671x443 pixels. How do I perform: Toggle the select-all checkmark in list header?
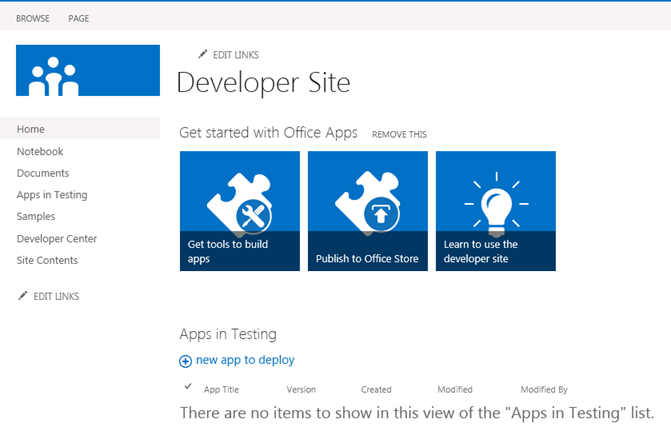[x=187, y=387]
